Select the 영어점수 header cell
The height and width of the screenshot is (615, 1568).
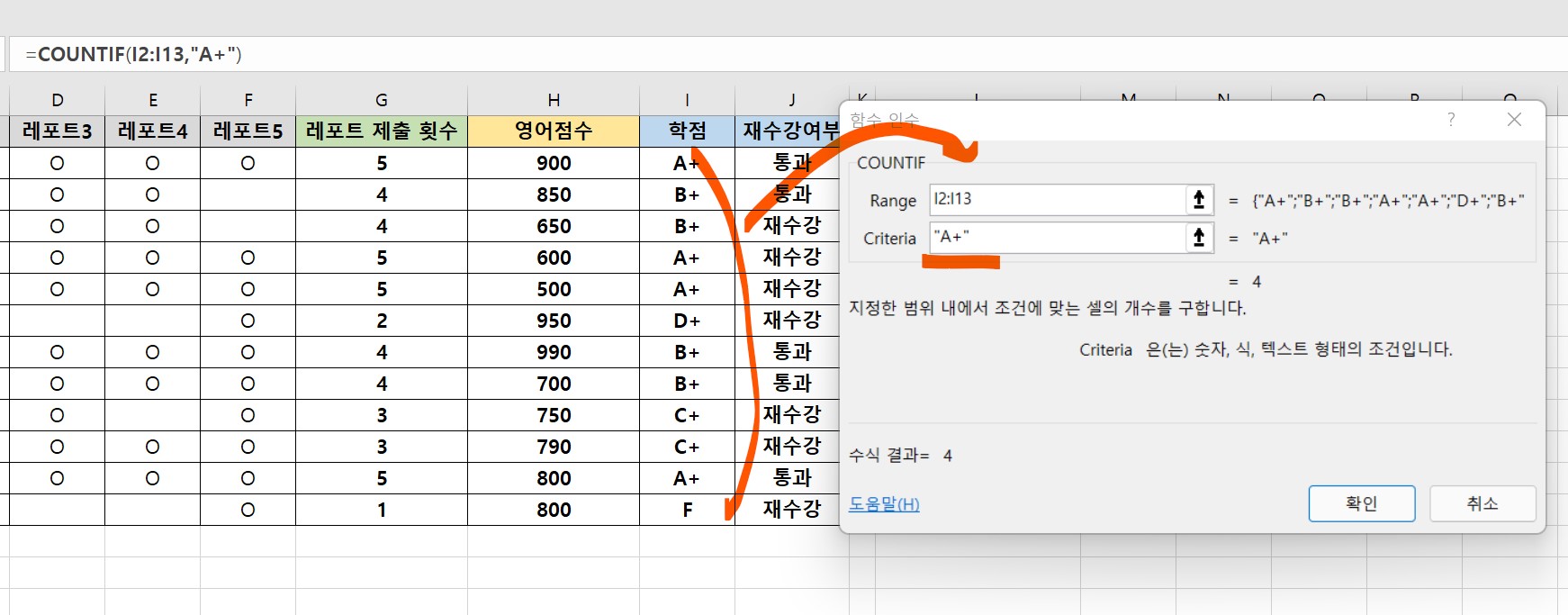(x=554, y=131)
